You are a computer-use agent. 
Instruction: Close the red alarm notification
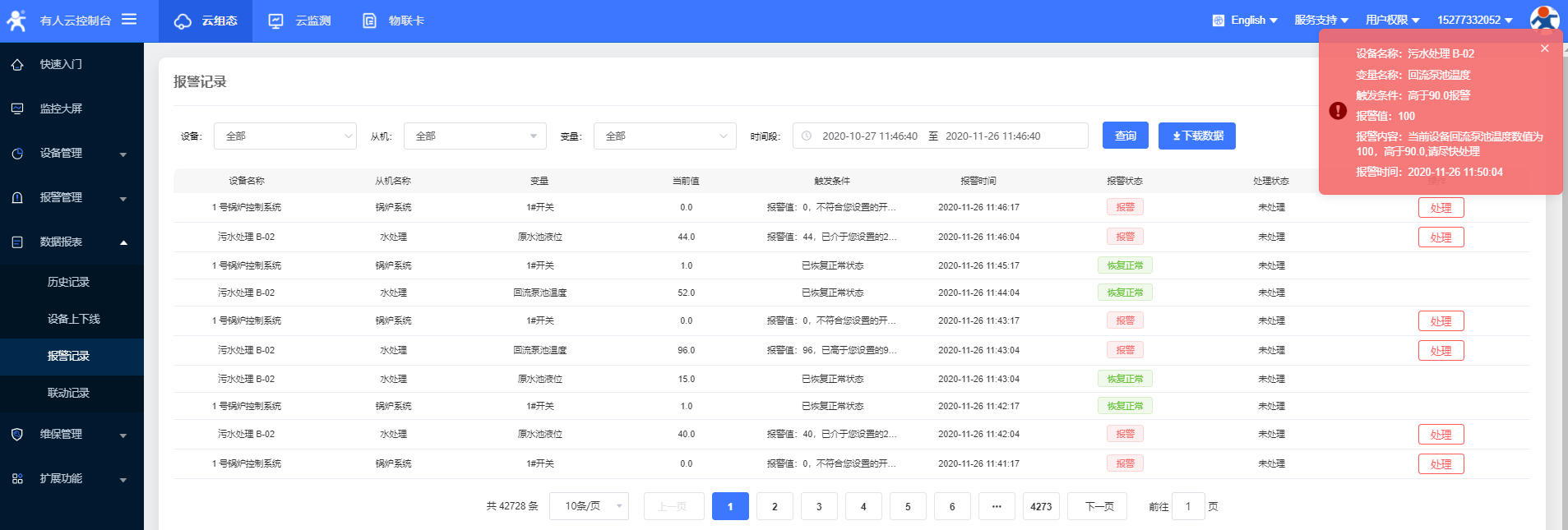pos(1545,48)
